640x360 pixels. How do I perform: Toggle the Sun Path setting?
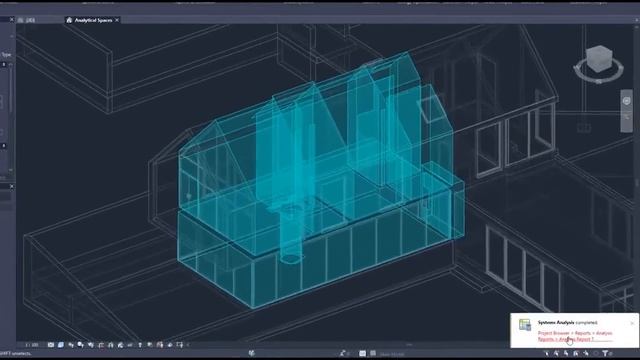click(x=71, y=345)
